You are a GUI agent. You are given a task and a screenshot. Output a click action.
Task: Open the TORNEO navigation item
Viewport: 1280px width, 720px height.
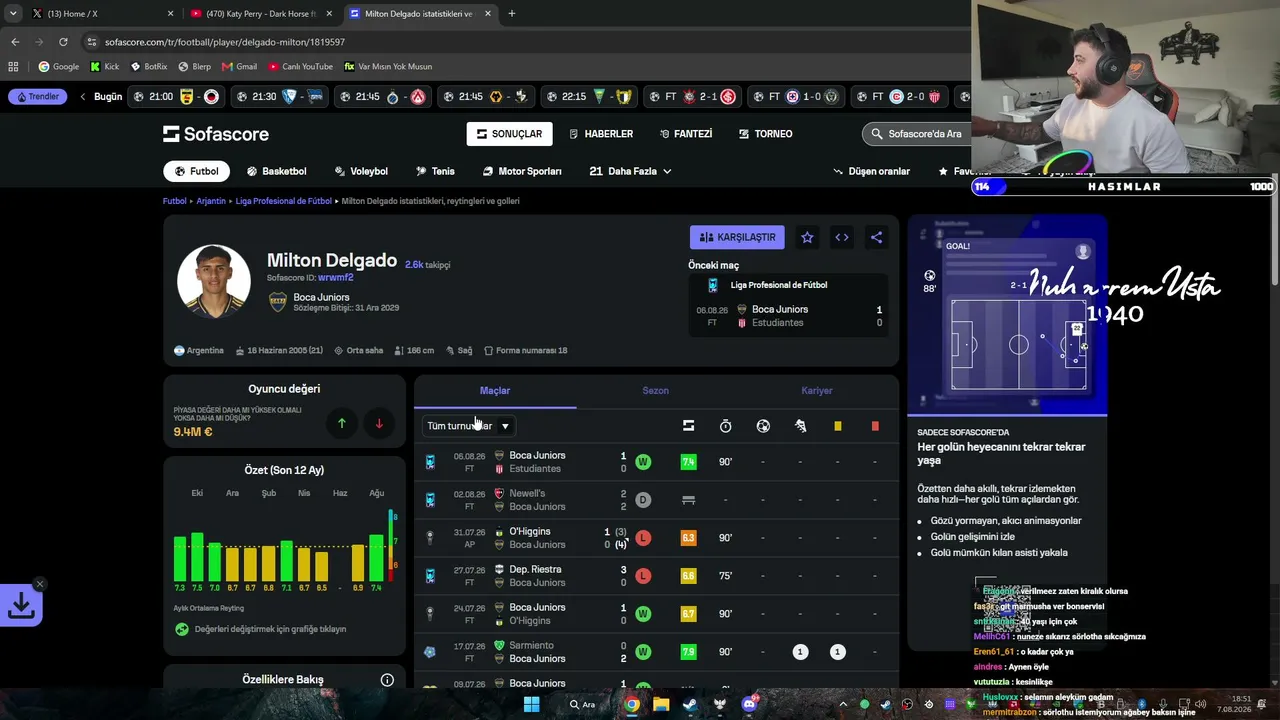[766, 134]
